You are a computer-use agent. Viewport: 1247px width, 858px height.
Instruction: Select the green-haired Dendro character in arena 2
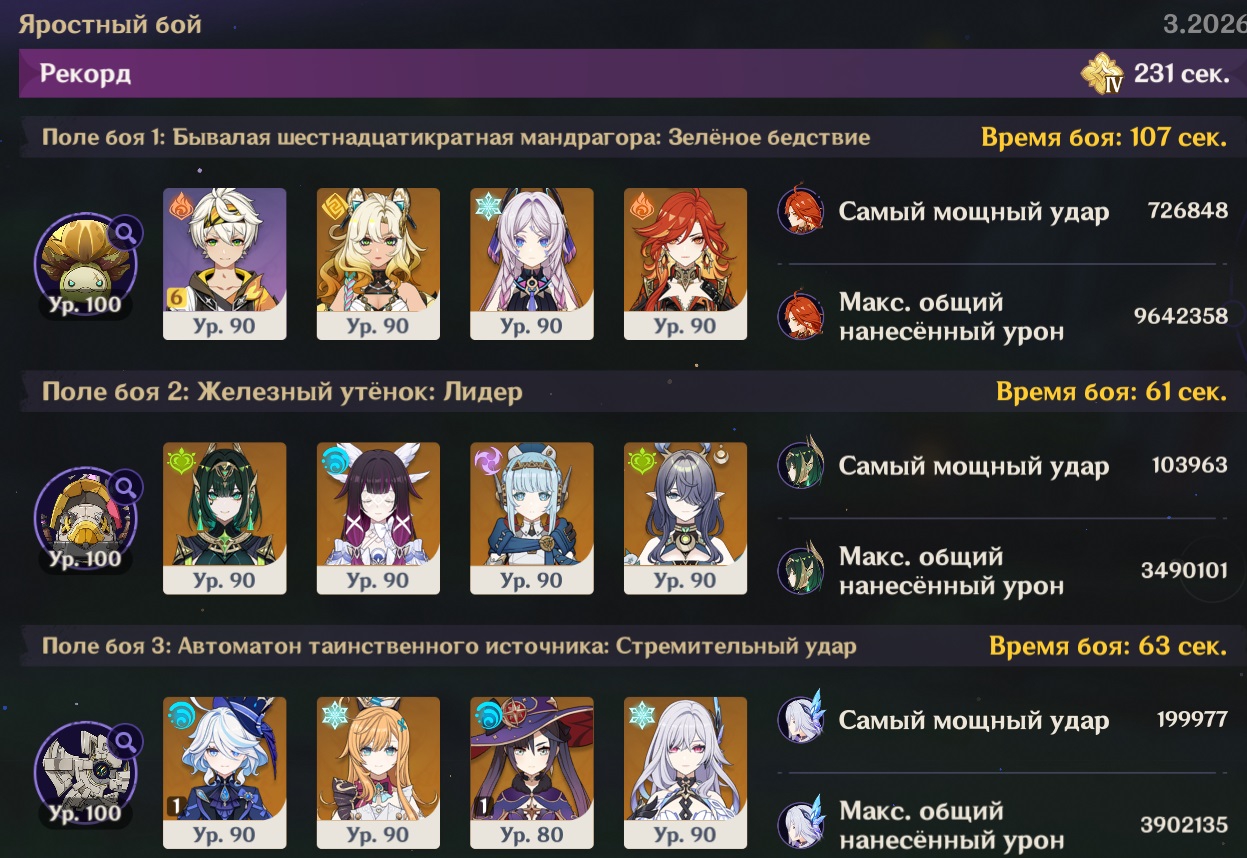point(224,519)
